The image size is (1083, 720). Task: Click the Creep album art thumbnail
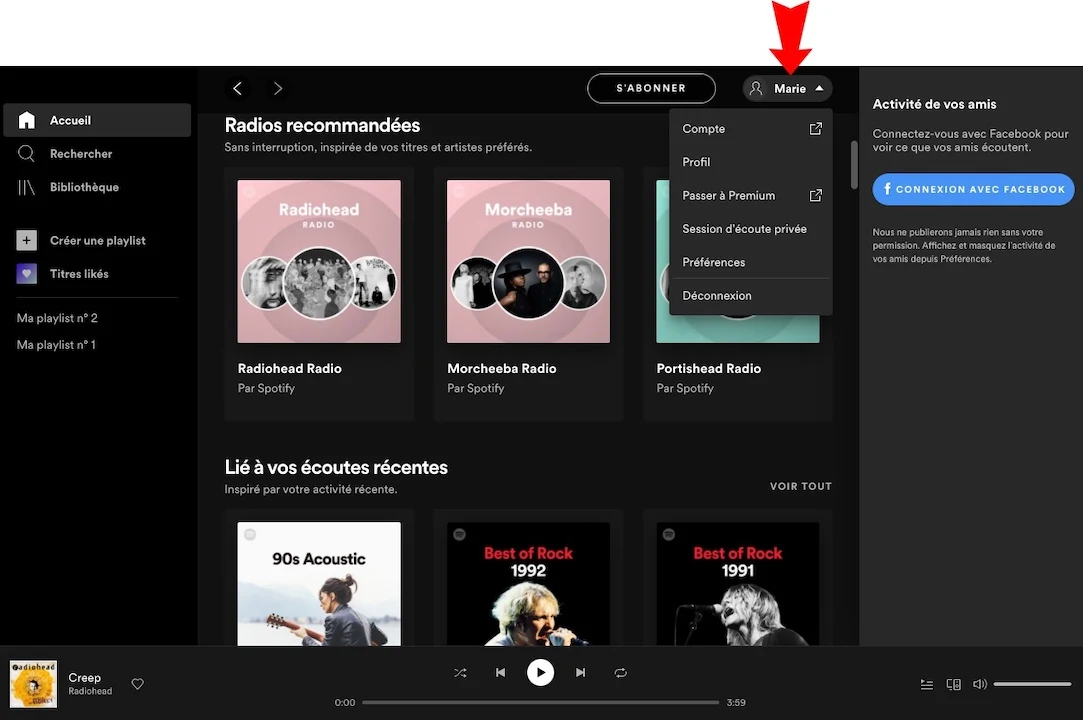point(33,684)
